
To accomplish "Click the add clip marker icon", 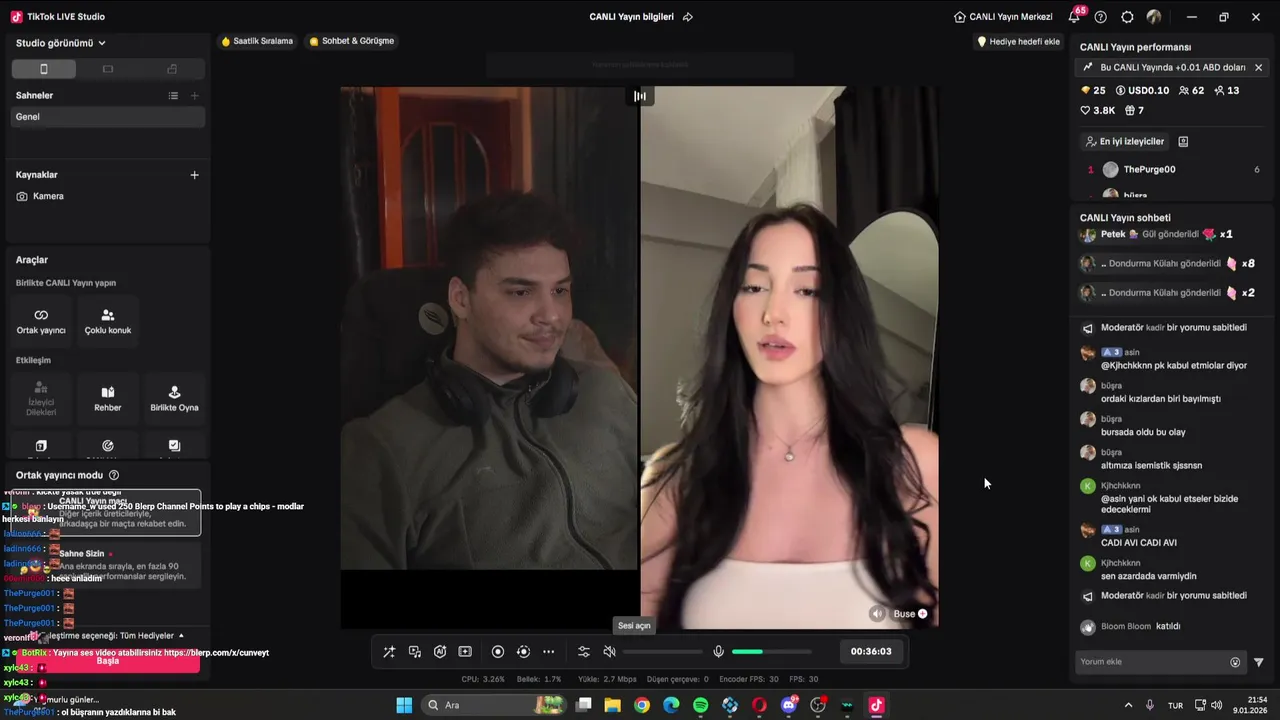I will pyautogui.click(x=465, y=652).
